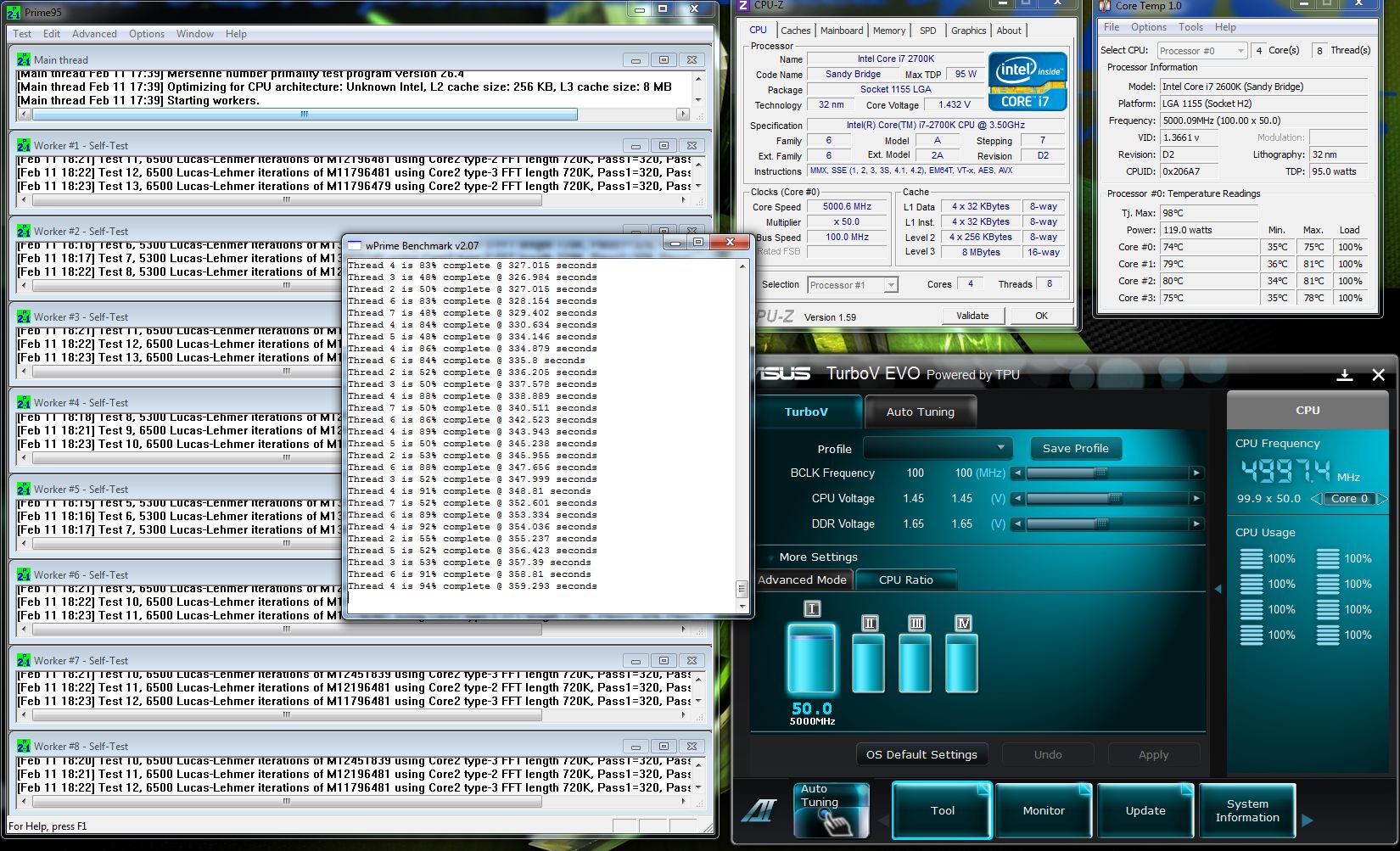Click the TurboV EVO download tray icon

[x=1345, y=374]
